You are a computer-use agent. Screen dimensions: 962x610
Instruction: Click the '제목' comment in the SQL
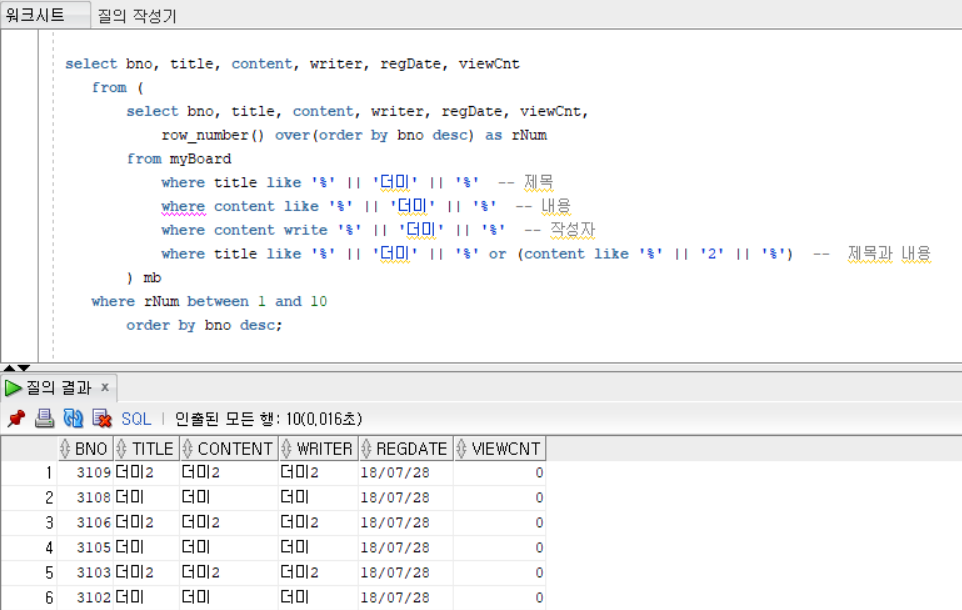[539, 182]
